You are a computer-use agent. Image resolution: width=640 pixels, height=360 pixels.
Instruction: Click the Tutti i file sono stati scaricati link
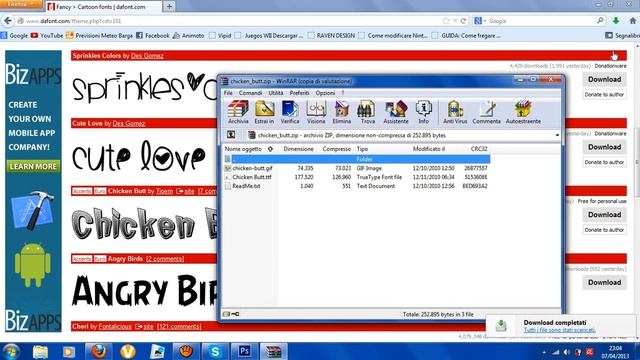coord(560,330)
